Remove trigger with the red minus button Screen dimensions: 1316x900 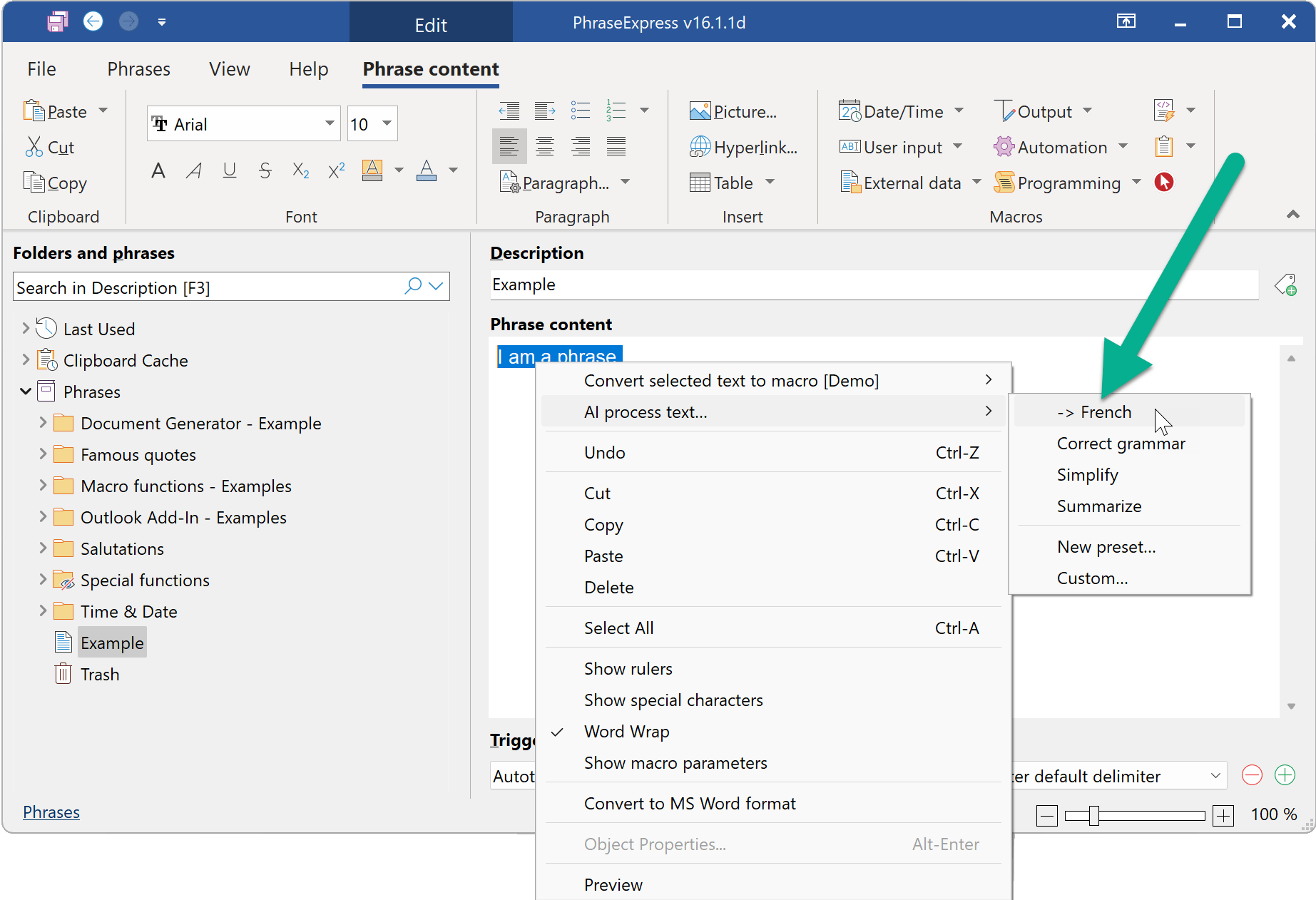1252,775
